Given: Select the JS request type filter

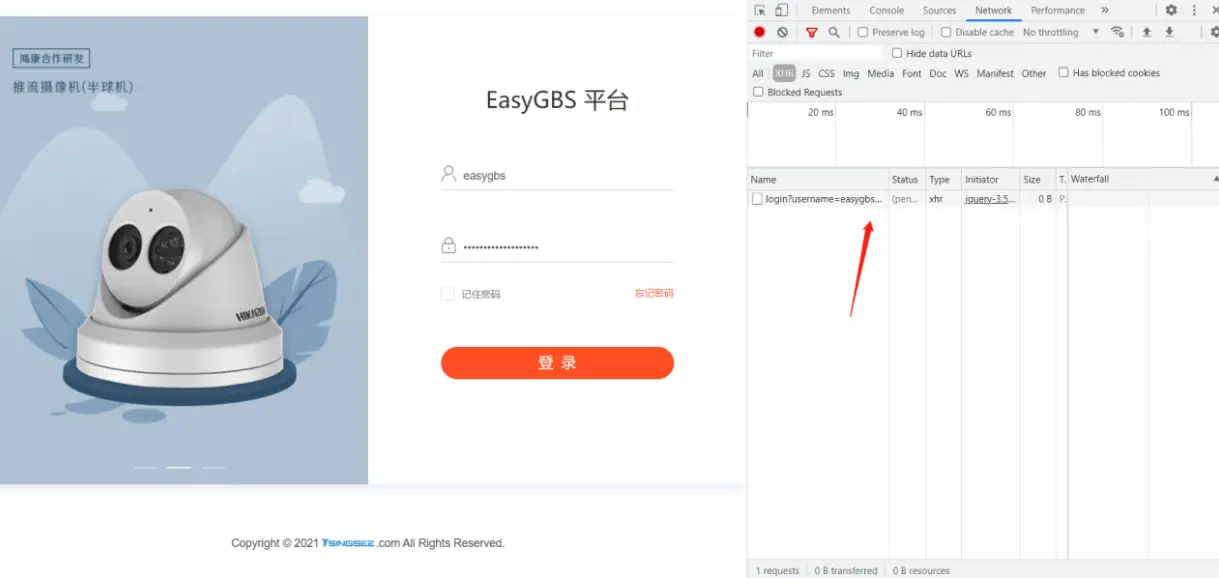Looking at the screenshot, I should pyautogui.click(x=806, y=73).
